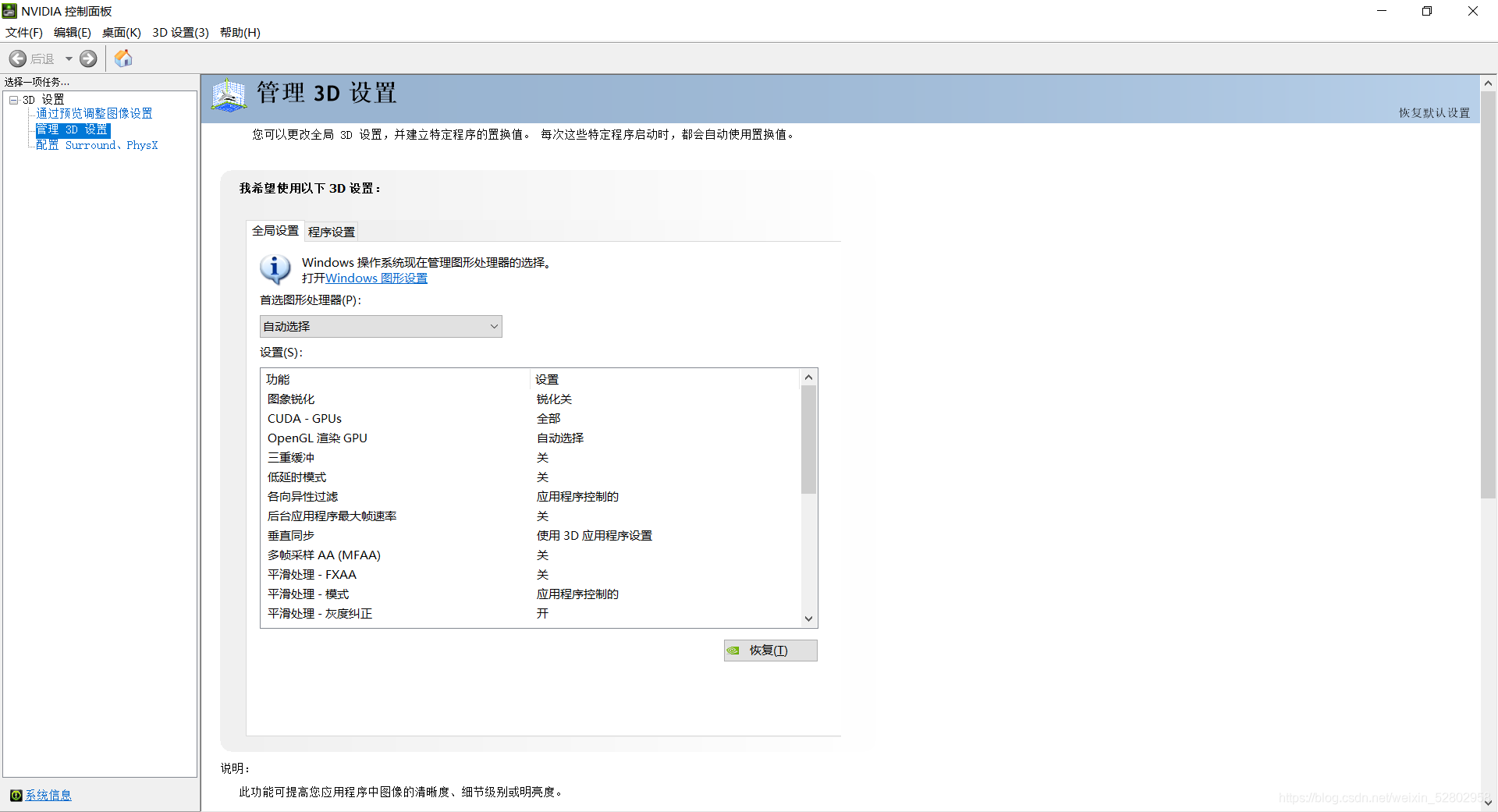
Task: Open the 桌面(K) menu
Action: click(x=121, y=32)
